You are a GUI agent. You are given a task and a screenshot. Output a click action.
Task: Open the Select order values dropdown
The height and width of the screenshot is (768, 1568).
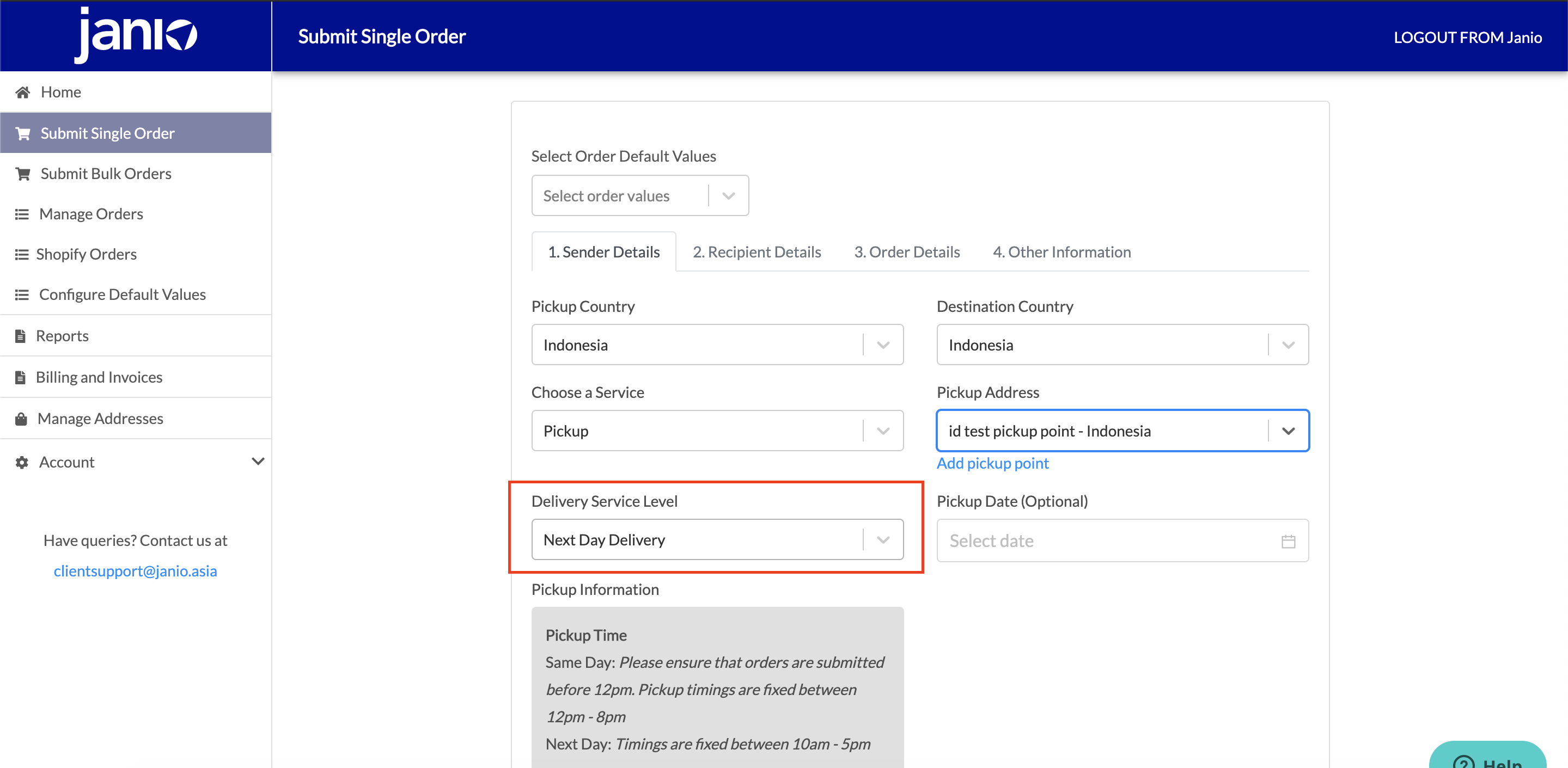640,196
